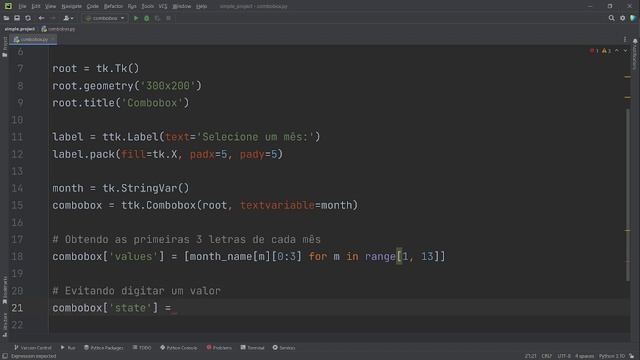
Task: Open the Services tool window
Action: pos(284,348)
